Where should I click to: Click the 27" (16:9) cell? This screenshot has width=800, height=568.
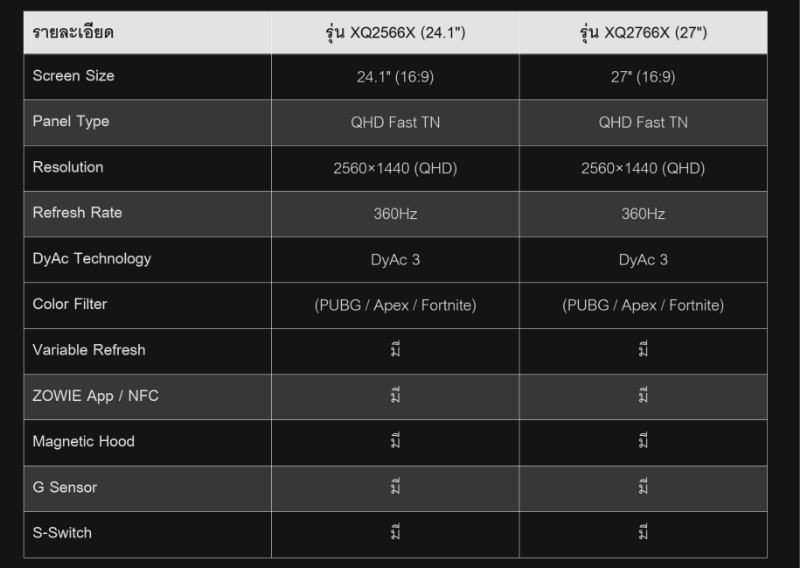pyautogui.click(x=643, y=77)
